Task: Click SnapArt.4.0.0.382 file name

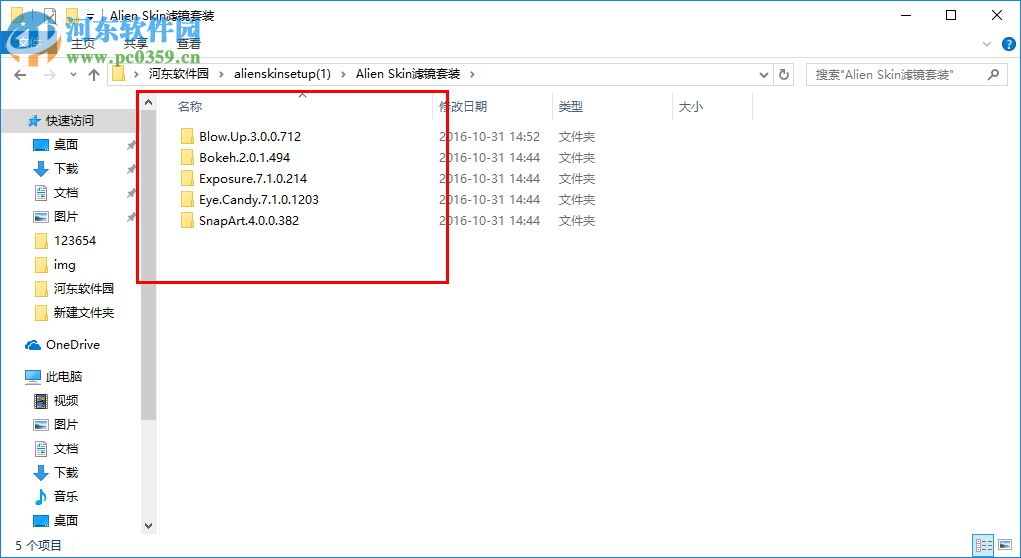Action: (249, 220)
